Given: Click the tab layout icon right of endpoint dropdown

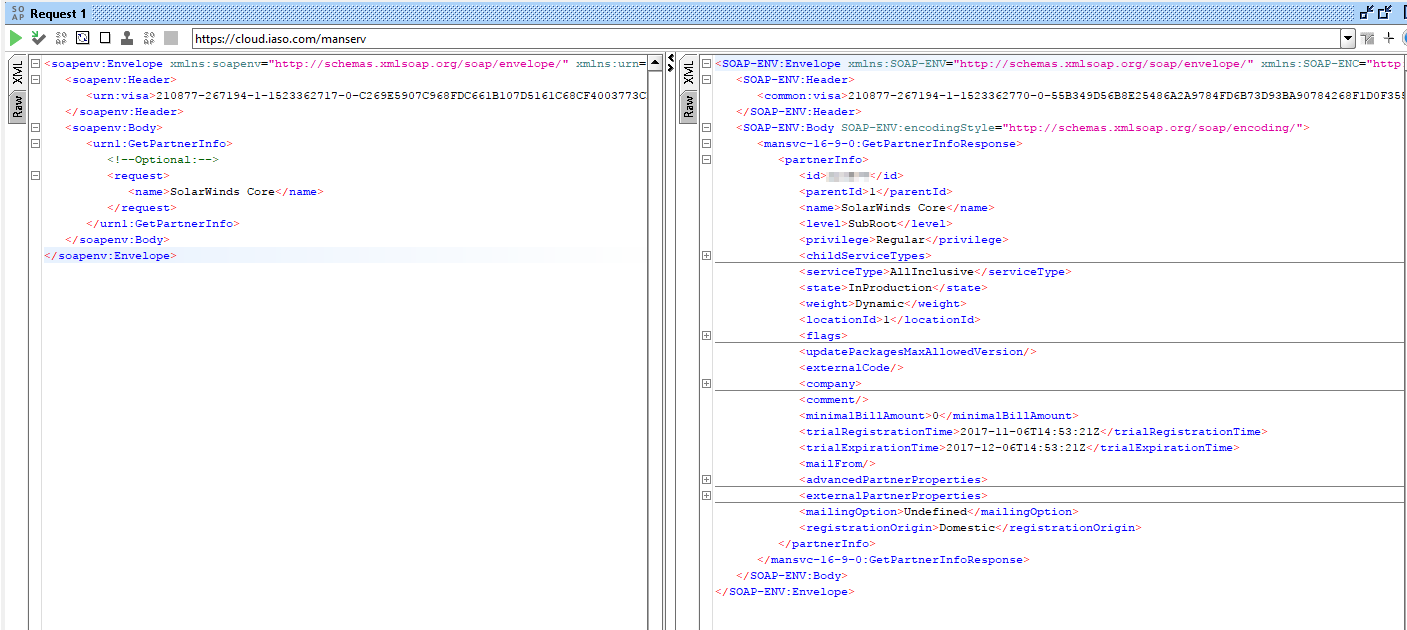Looking at the screenshot, I should 1368,38.
